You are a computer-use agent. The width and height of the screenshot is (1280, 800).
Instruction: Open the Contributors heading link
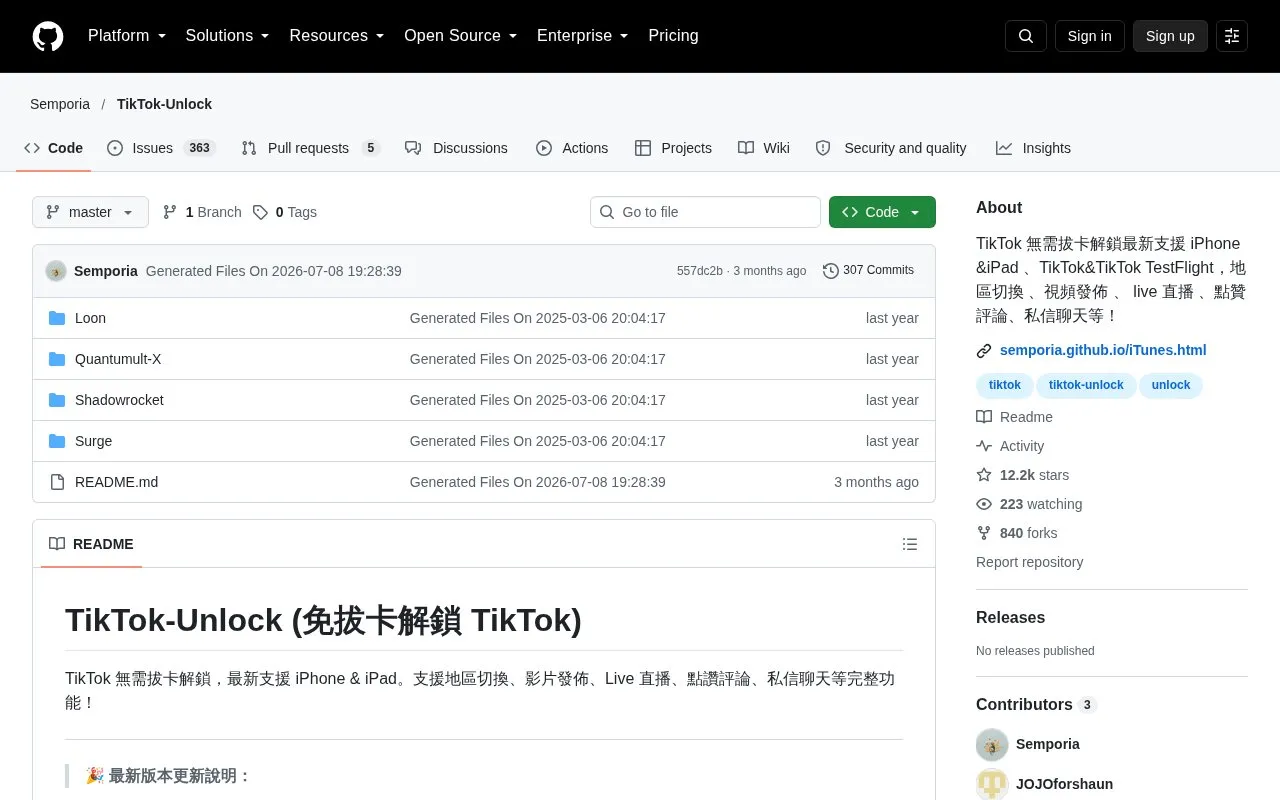(1036, 705)
